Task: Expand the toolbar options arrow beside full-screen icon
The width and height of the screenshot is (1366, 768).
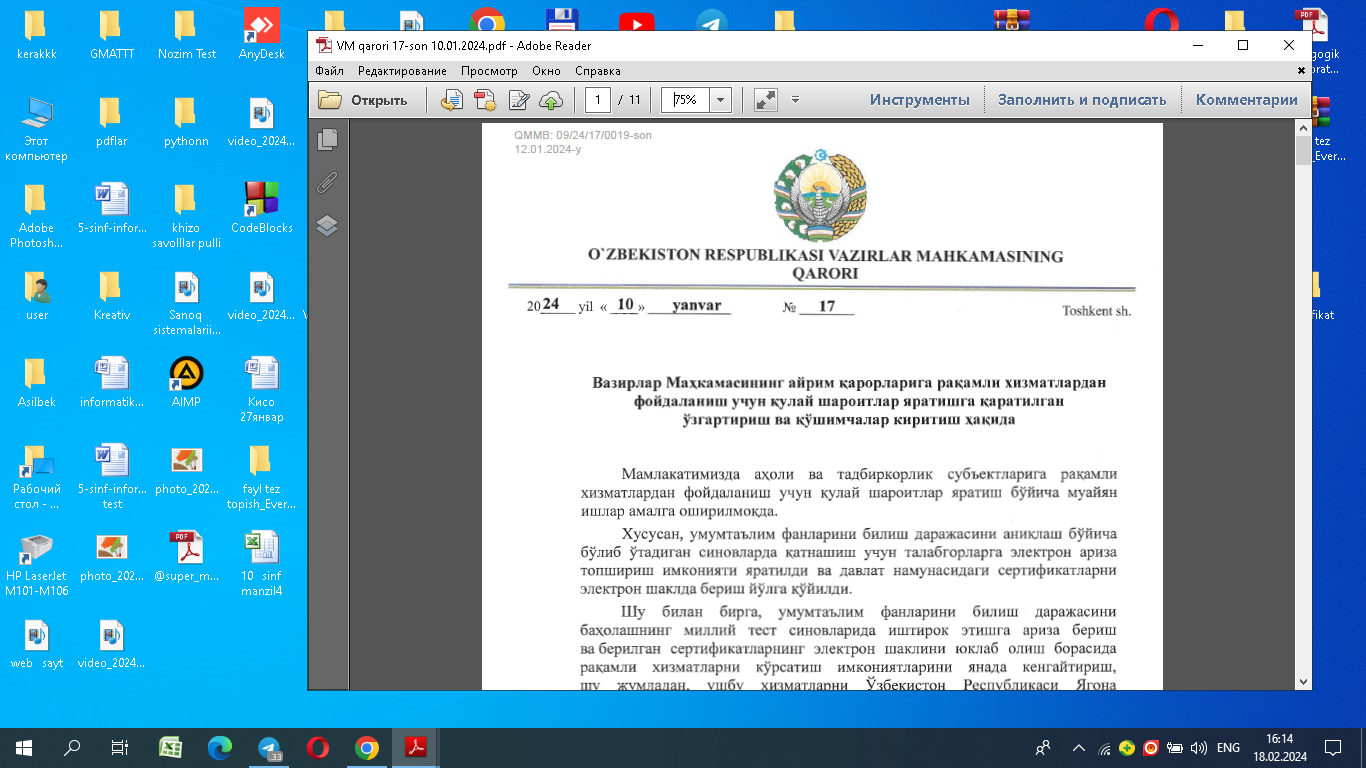Action: pyautogui.click(x=795, y=100)
